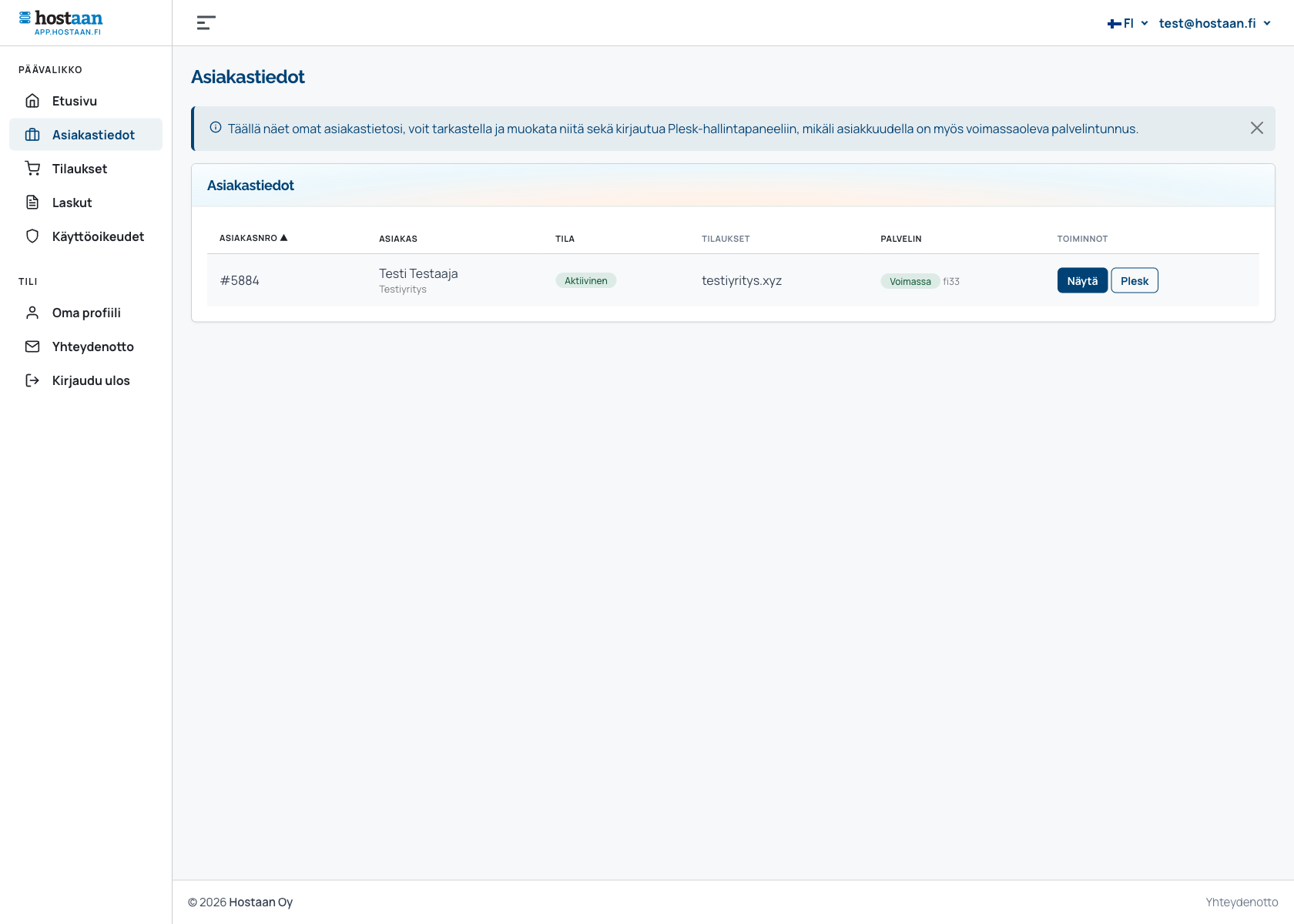This screenshot has height=924, width=1294.
Task: Click the Tilaukset shopping cart icon
Action: 32,169
